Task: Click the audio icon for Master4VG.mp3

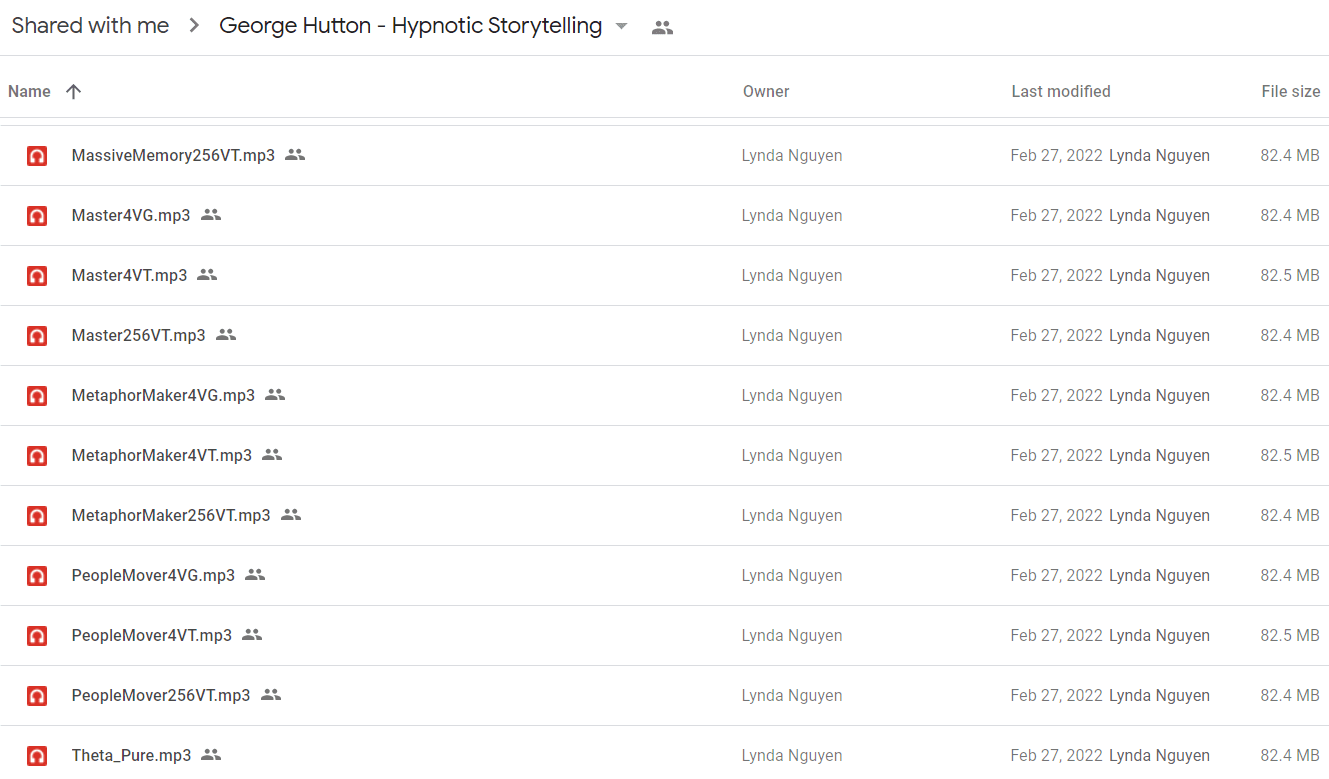Action: click(x=37, y=216)
